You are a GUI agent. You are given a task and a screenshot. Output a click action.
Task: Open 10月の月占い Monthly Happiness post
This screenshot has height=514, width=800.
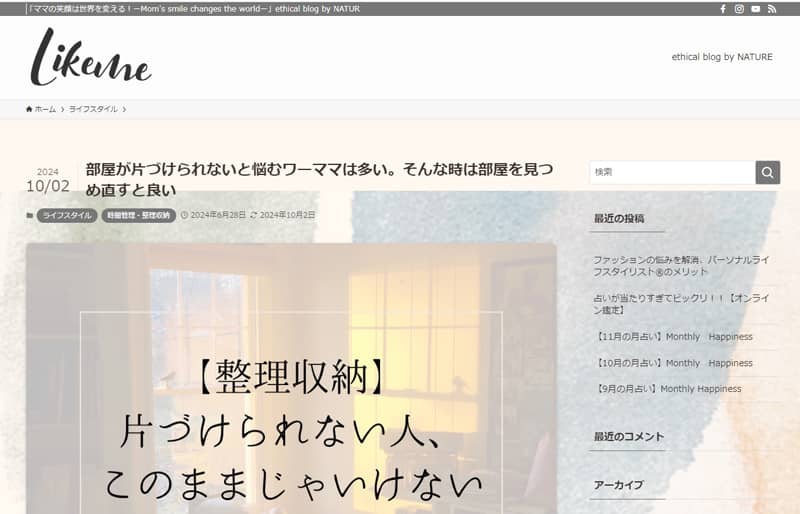tap(673, 363)
